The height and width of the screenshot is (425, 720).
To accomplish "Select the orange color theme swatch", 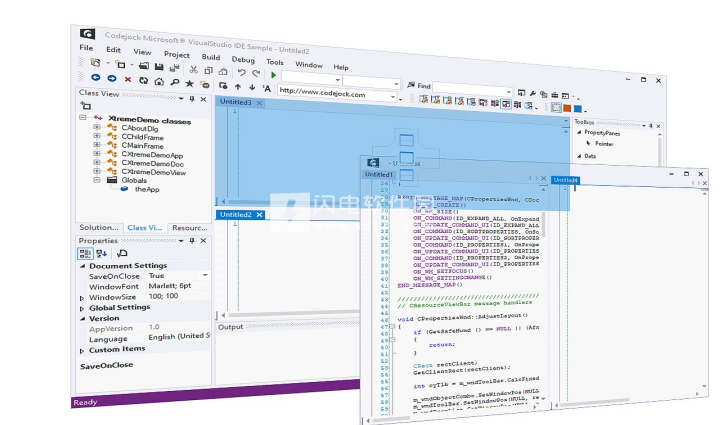I will click(567, 108).
